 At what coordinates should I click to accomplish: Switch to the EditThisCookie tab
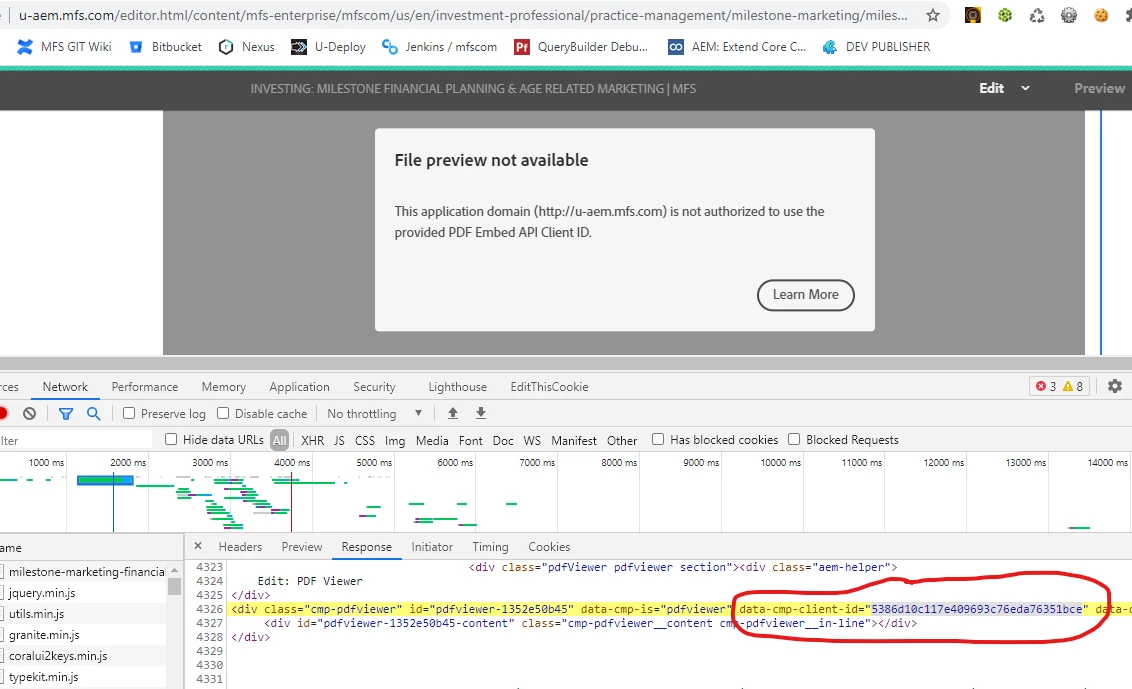click(x=549, y=387)
